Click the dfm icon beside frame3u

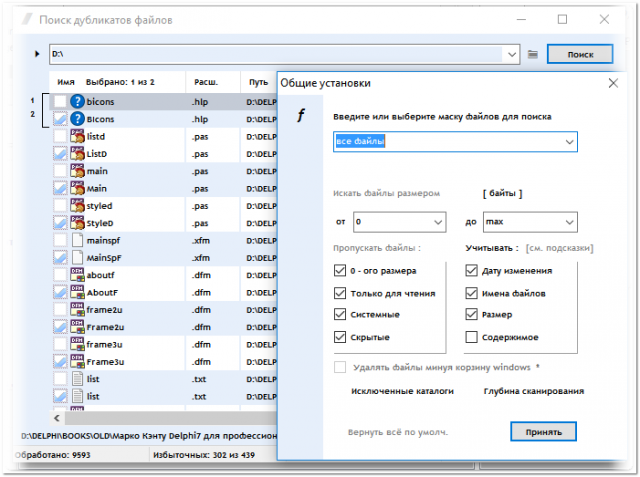(77, 344)
